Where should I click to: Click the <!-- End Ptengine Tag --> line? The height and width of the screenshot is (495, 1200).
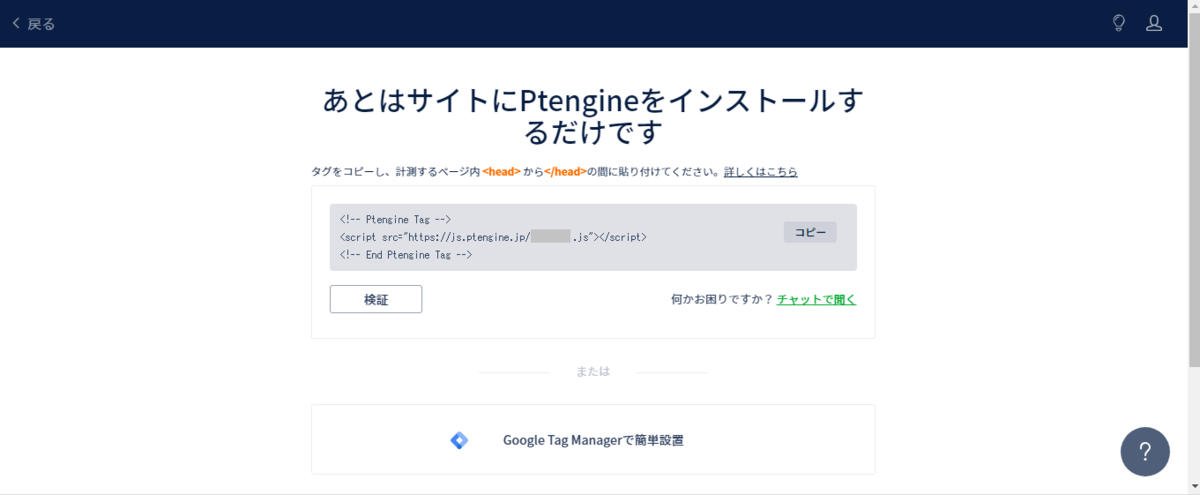[406, 255]
